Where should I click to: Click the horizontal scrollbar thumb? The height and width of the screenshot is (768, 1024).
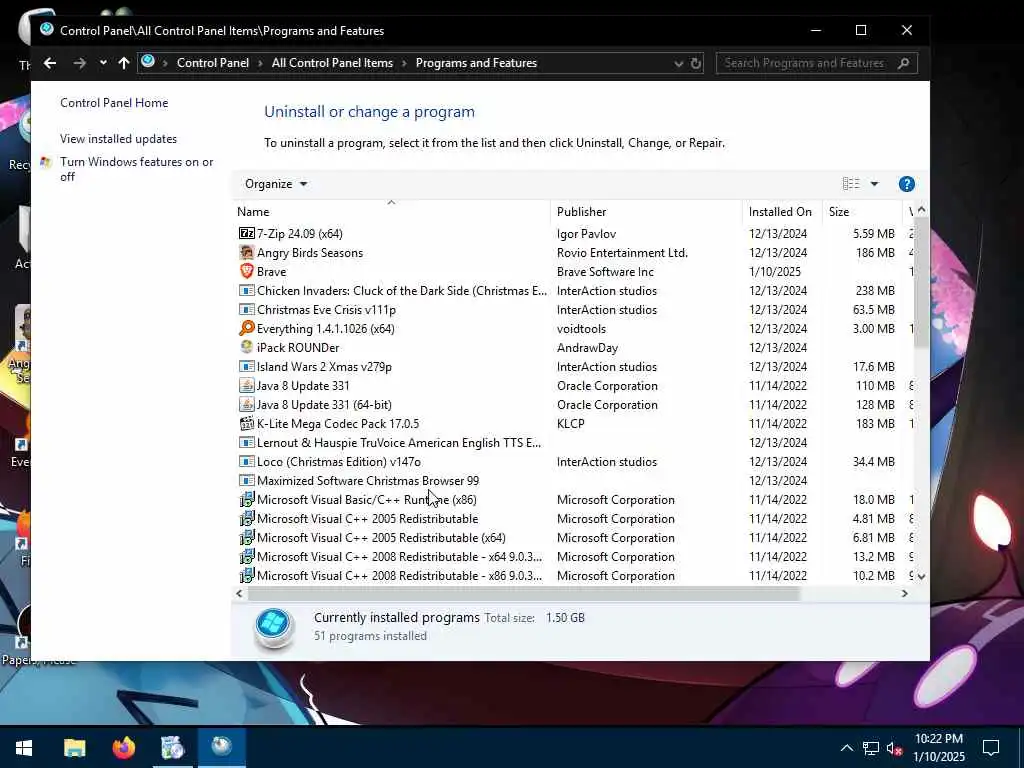click(x=523, y=594)
